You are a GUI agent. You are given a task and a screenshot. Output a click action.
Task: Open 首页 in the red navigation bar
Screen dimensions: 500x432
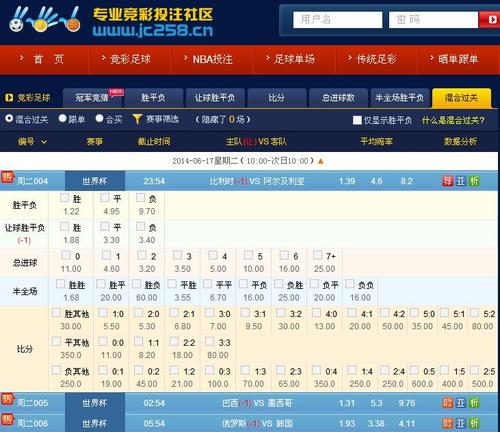click(48, 59)
